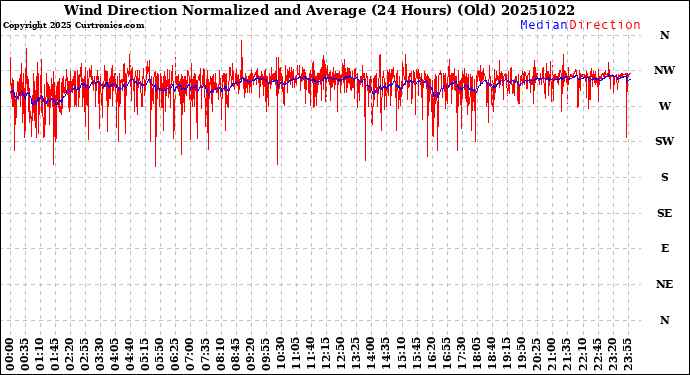690x375 pixels.
Task: Click the 01:45 time label
Action: (x=55, y=354)
